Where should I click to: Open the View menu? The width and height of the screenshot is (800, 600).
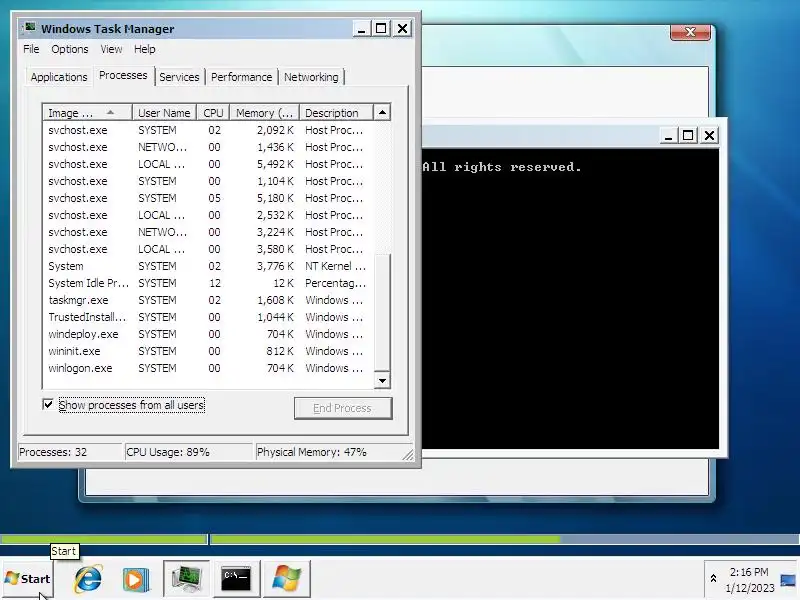(111, 49)
